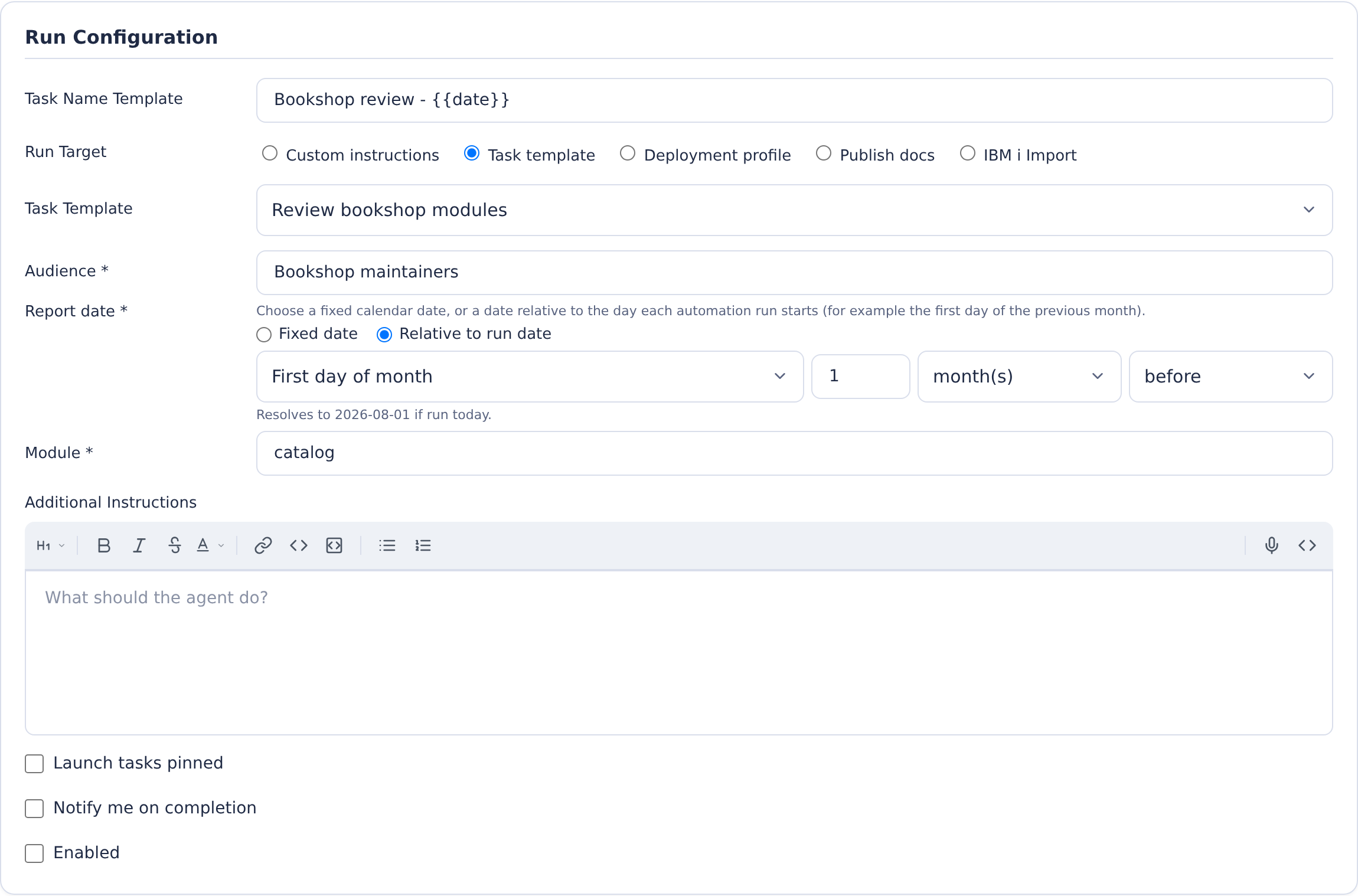This screenshot has width=1358, height=896.
Task: Click the text 'Resolves to 2026-08-01 if run today.'
Action: click(x=374, y=414)
